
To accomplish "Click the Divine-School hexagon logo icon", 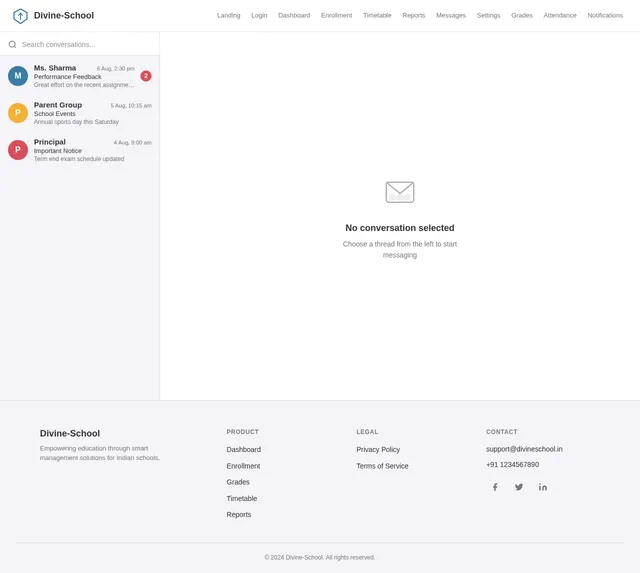I will click(x=20, y=16).
